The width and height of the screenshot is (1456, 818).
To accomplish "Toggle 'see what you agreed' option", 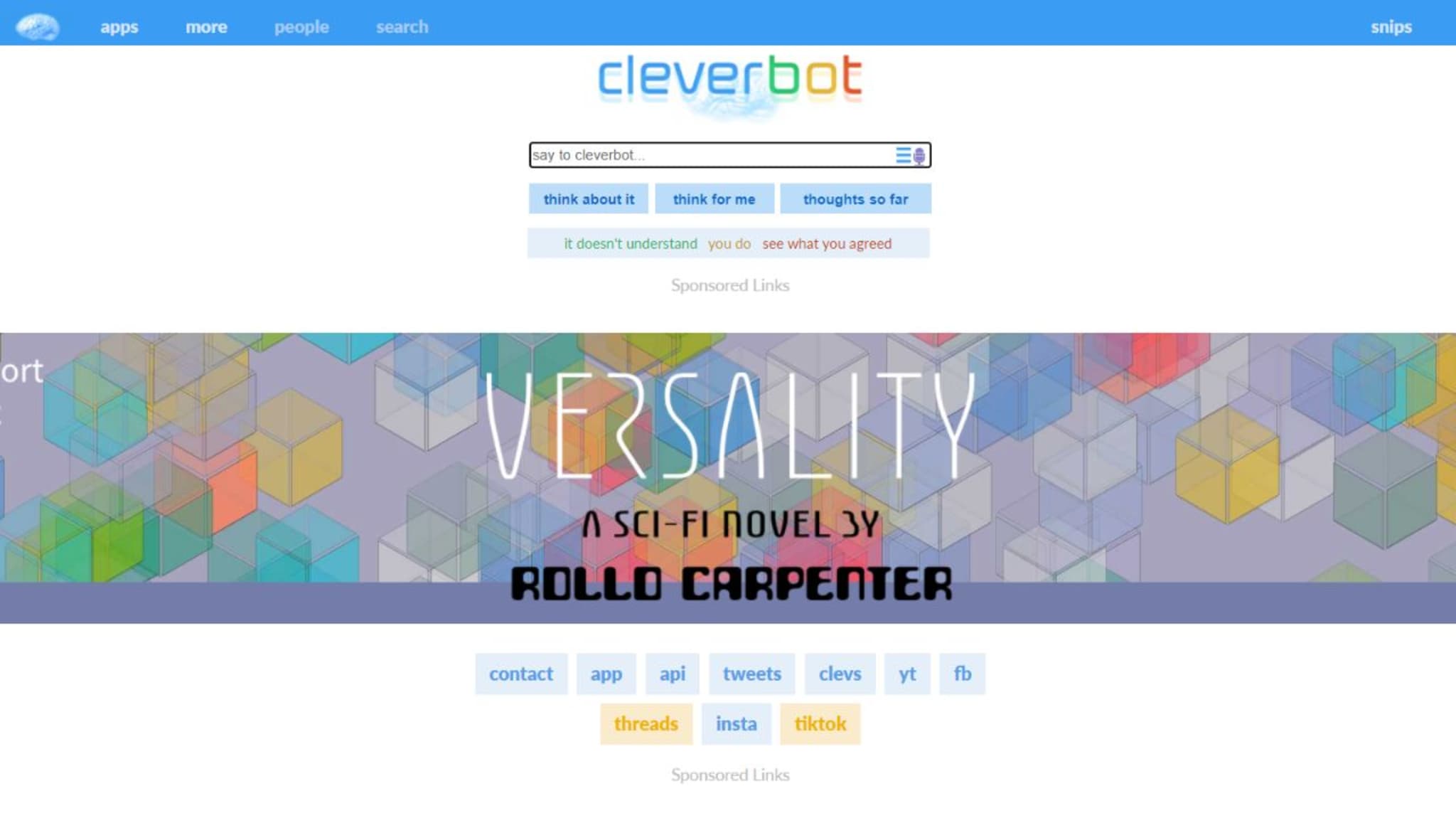I will click(826, 244).
